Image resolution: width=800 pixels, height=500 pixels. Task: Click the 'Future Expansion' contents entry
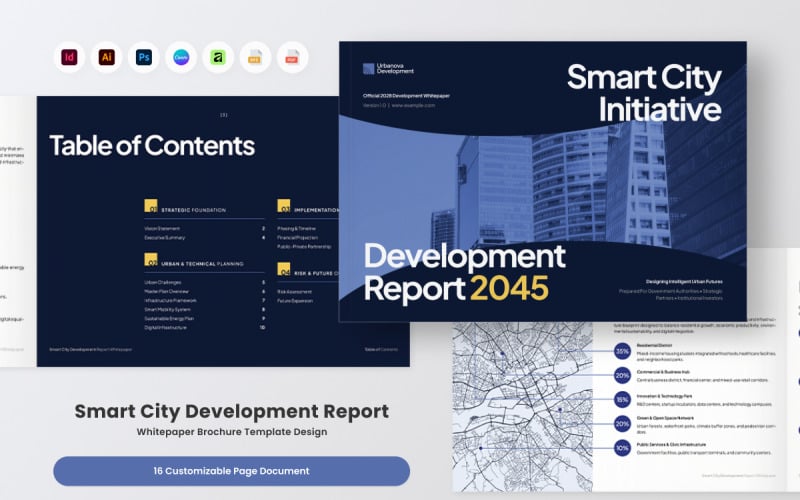click(x=295, y=301)
